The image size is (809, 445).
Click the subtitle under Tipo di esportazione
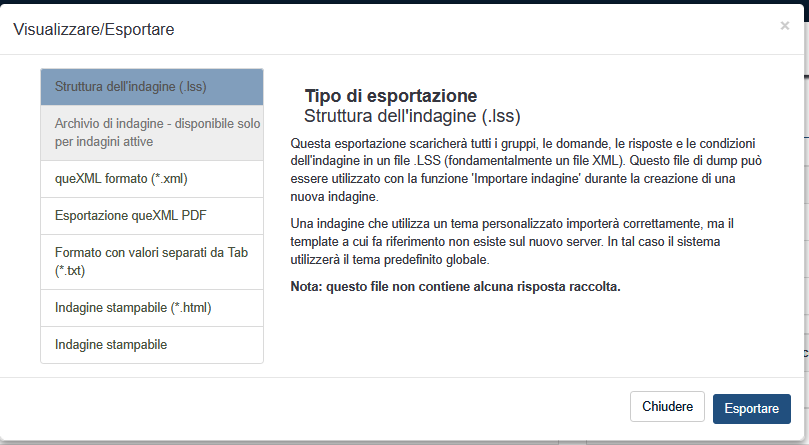[412, 115]
